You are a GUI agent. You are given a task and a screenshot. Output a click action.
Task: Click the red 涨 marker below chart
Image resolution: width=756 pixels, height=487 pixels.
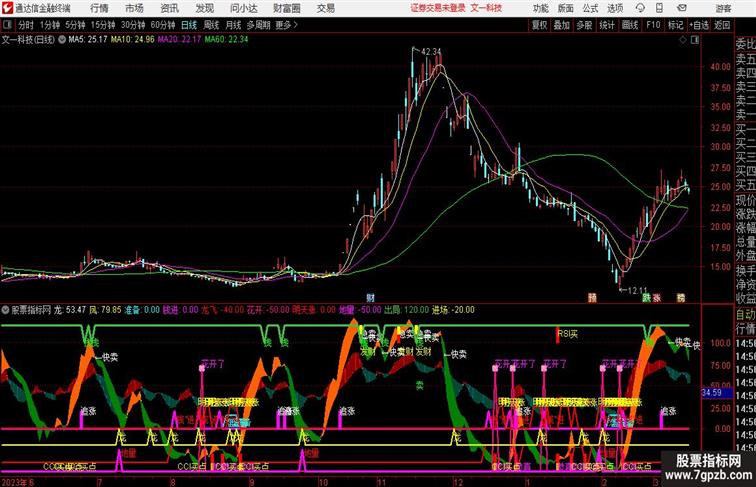coord(656,298)
